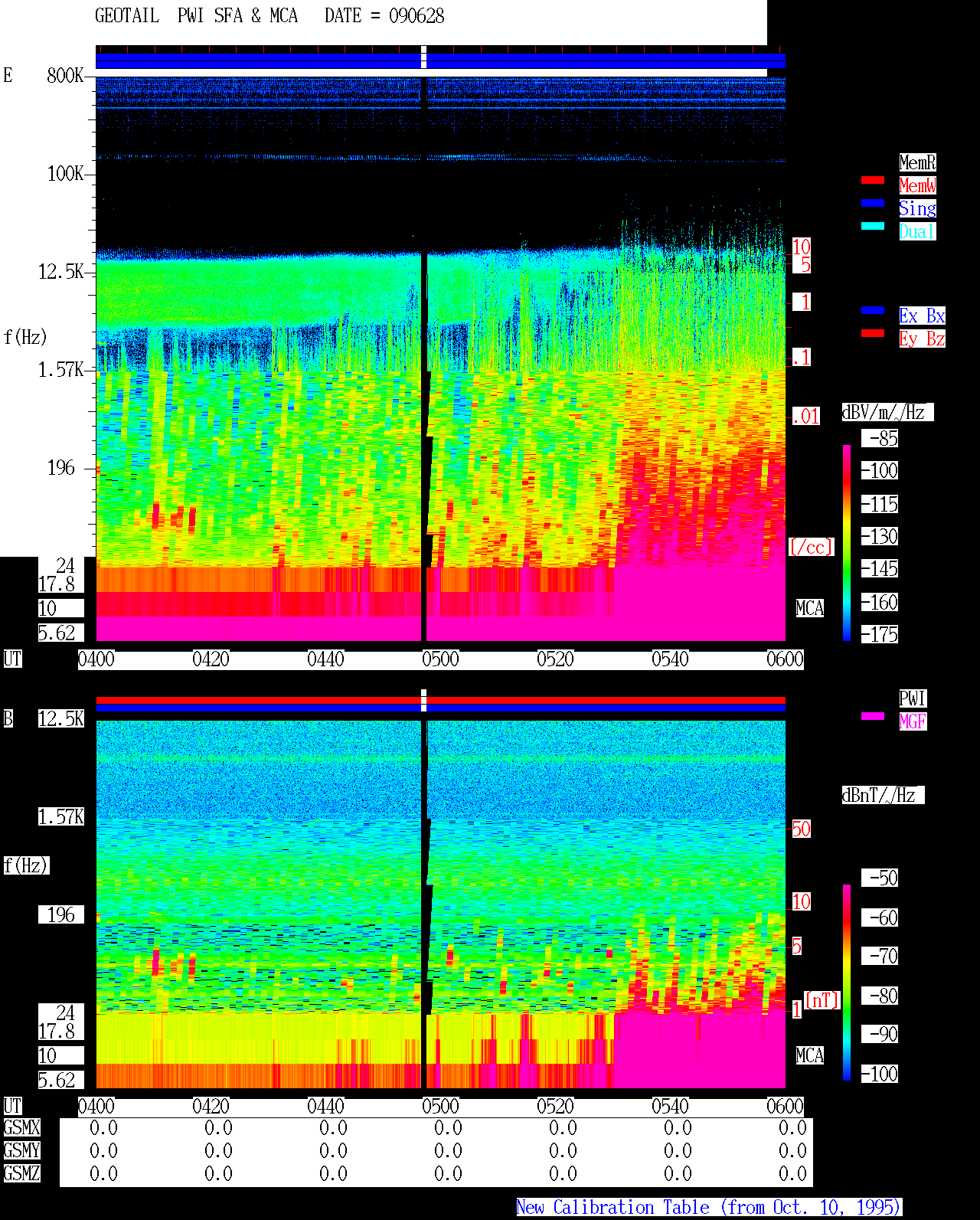Click the dBnT/√Hz color scale bar

pos(847,983)
